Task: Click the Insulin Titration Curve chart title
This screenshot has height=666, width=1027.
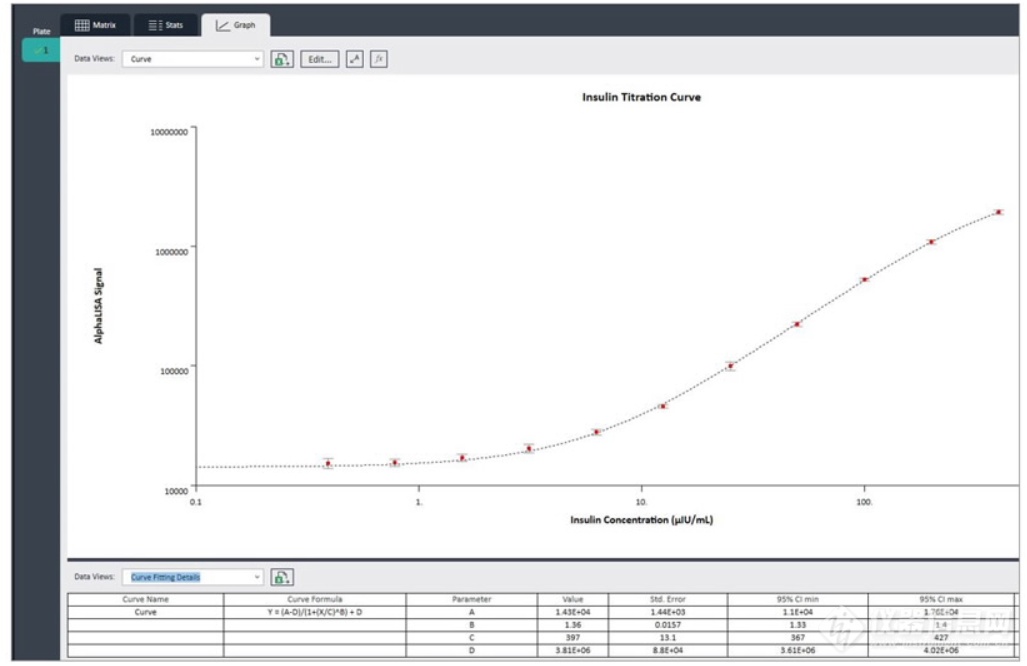Action: click(x=641, y=97)
